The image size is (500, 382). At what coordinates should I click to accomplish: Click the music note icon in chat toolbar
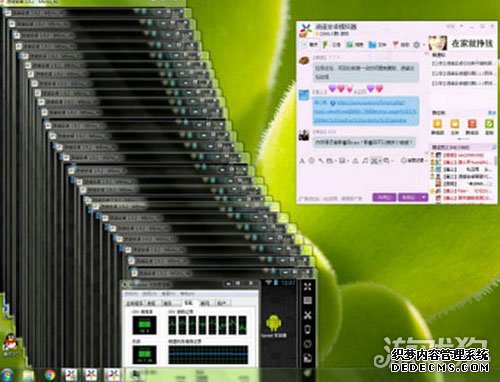click(x=365, y=161)
